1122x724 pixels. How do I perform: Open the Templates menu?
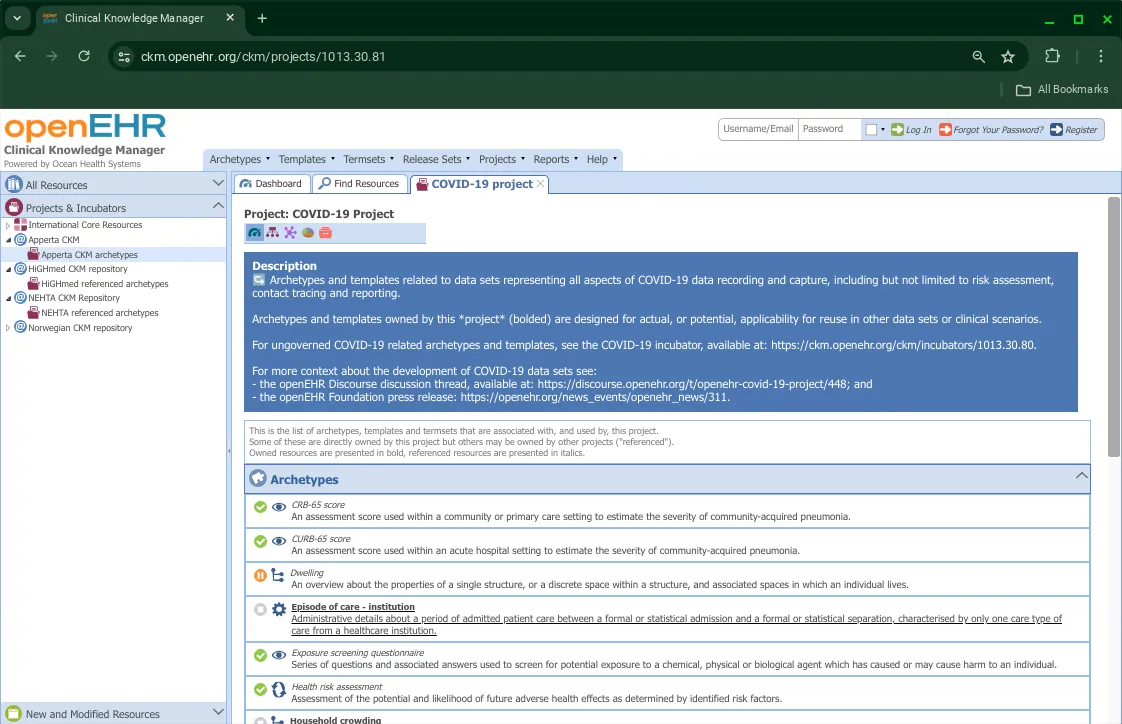coord(306,159)
